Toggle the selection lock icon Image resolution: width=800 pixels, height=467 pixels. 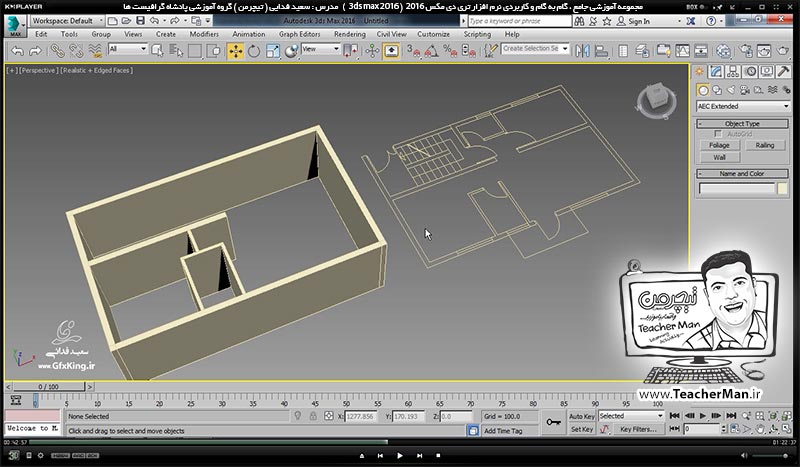(x=313, y=416)
